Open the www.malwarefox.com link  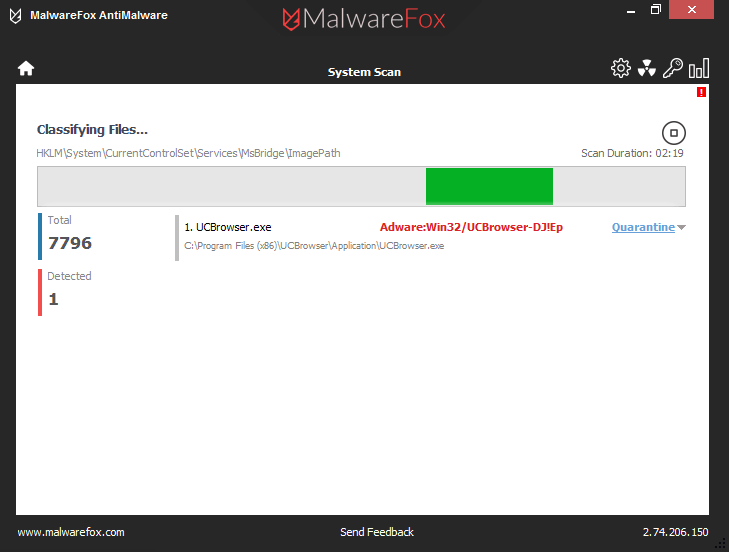(71, 532)
